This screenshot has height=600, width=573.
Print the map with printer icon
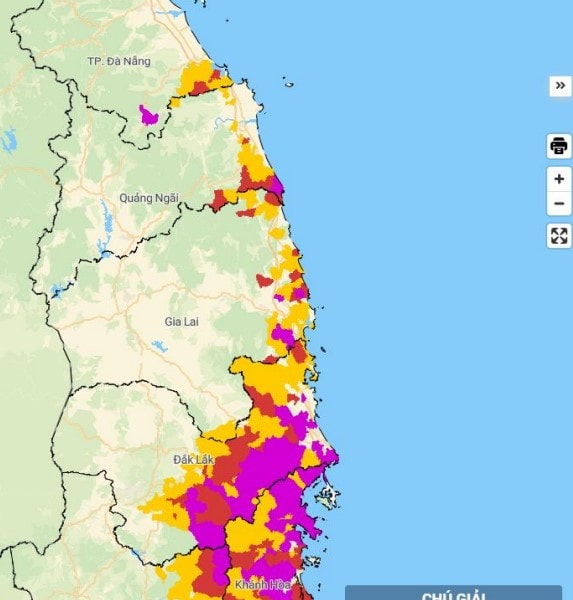(x=559, y=146)
